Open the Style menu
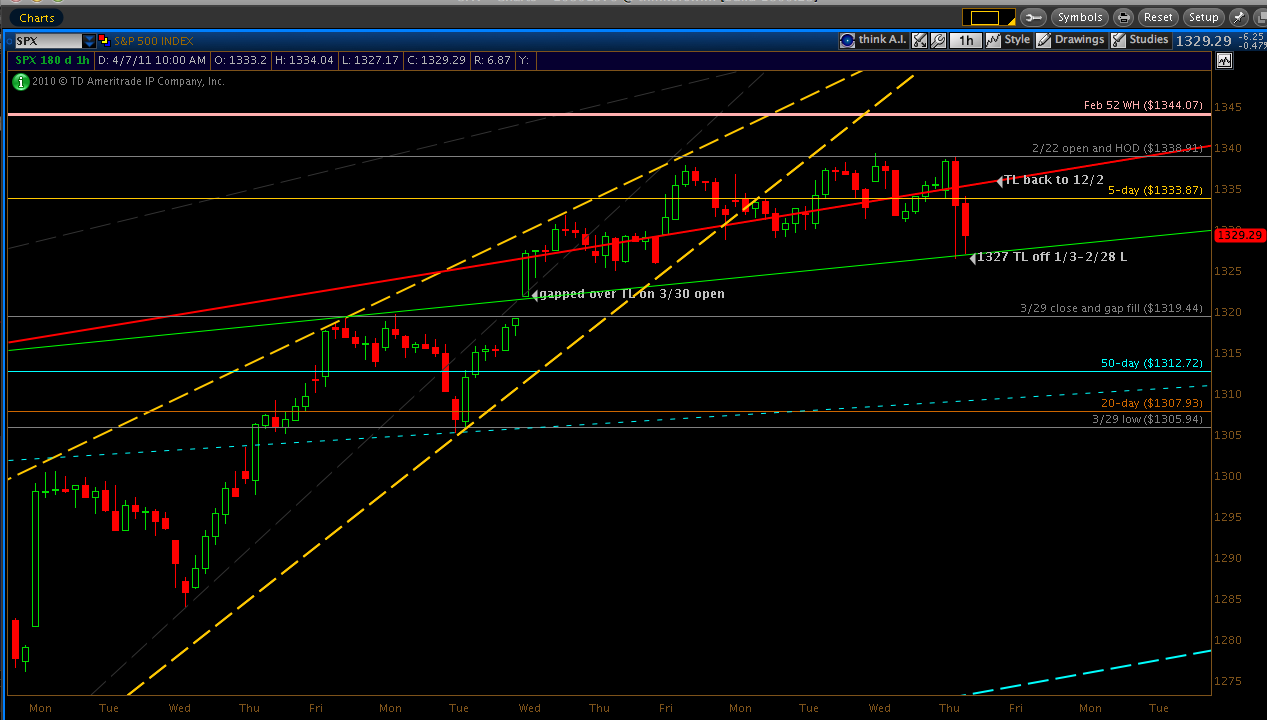The width and height of the screenshot is (1267, 720). pyautogui.click(x=1008, y=41)
